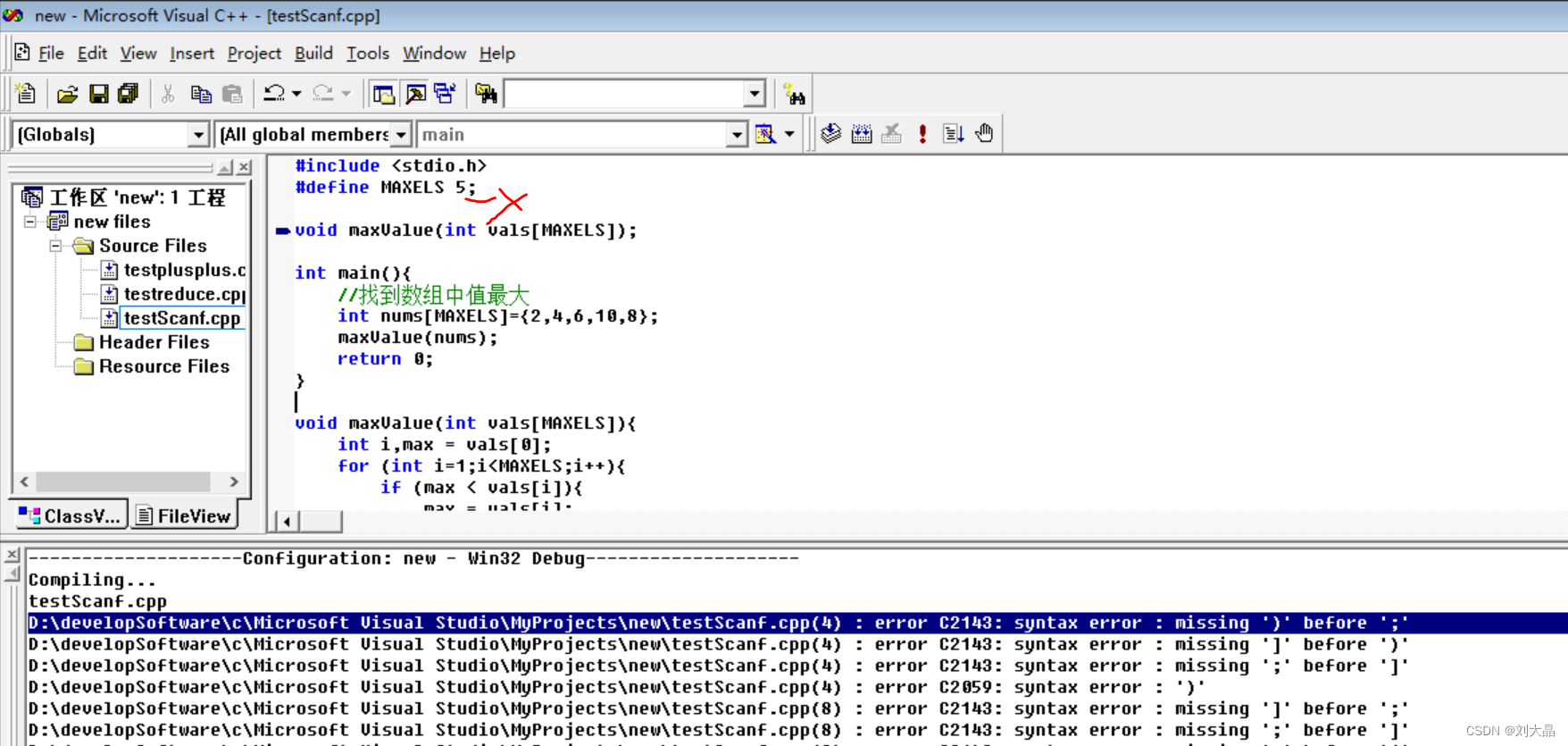Click the 'return 0;' code line
The height and width of the screenshot is (746, 1568).
[385, 359]
